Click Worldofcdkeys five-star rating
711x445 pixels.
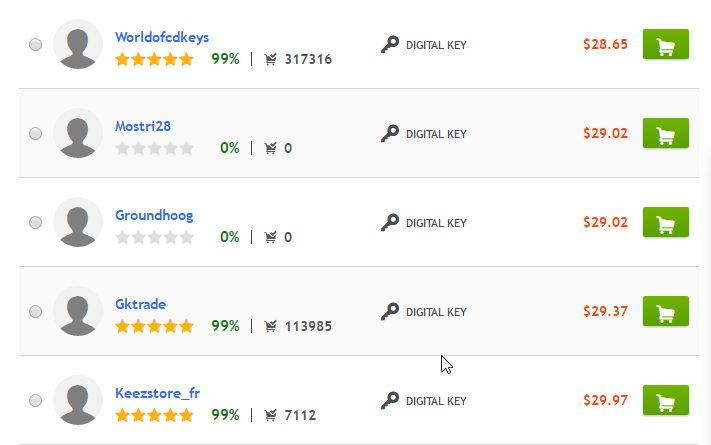pos(154,59)
